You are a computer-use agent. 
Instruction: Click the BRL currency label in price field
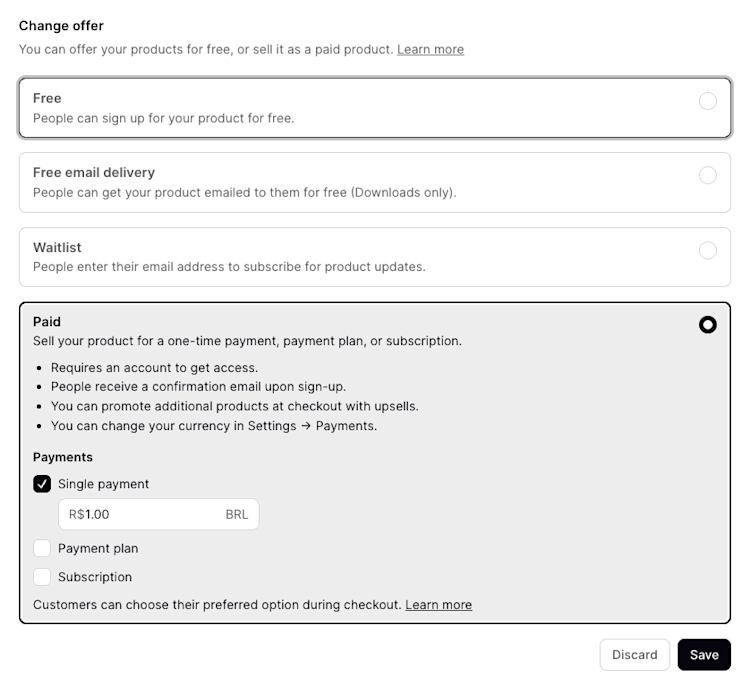(236, 514)
